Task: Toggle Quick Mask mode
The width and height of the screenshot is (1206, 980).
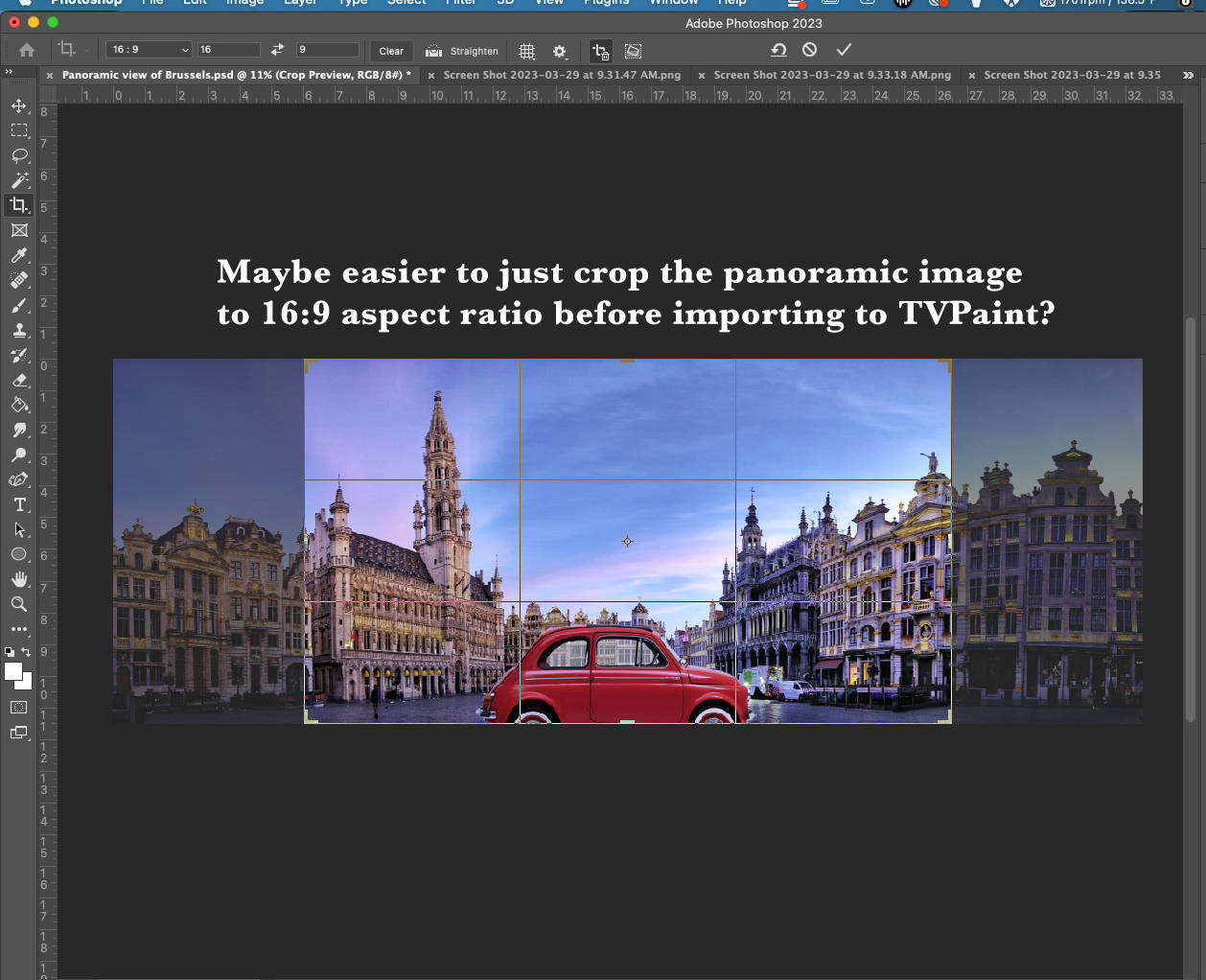Action: tap(19, 708)
